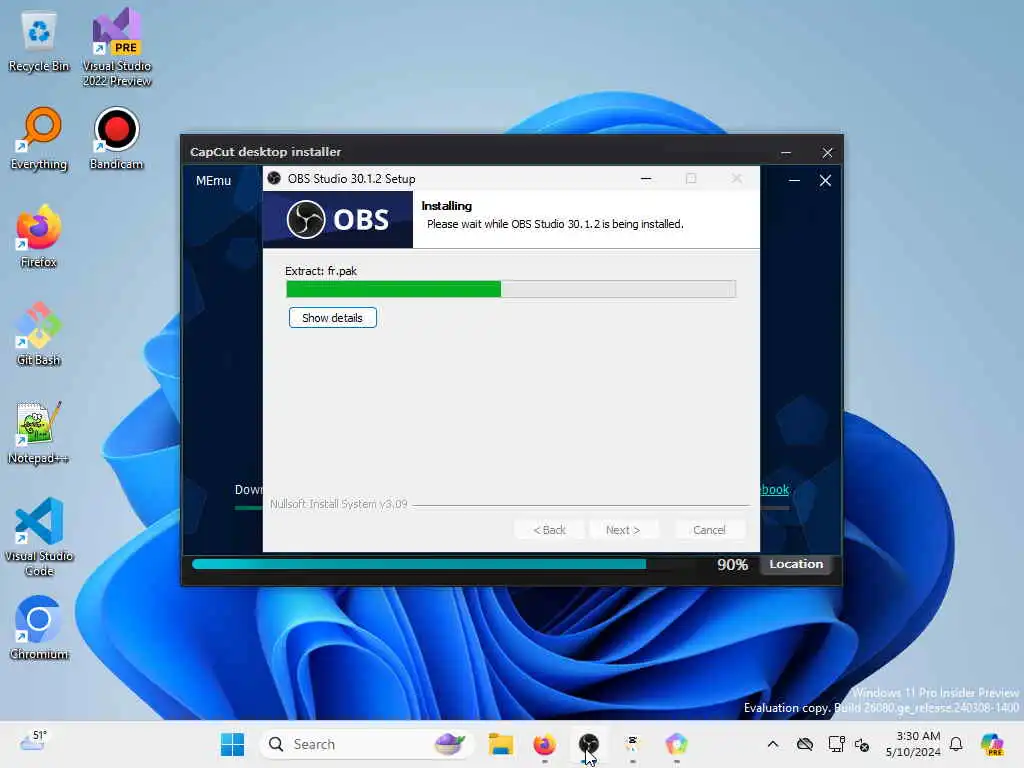Open the Recycle Bin desktop icon

tap(39, 42)
